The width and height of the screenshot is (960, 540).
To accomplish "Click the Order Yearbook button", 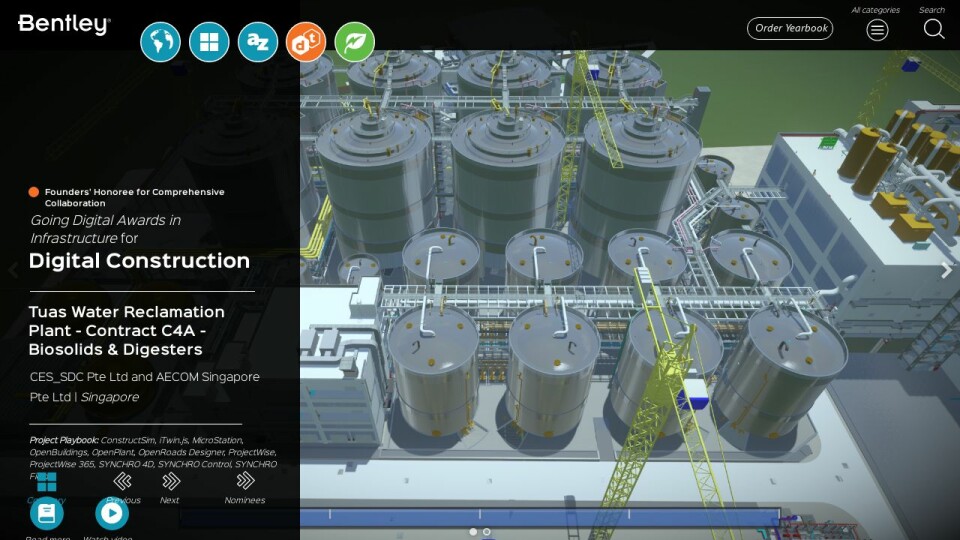I will tap(790, 28).
